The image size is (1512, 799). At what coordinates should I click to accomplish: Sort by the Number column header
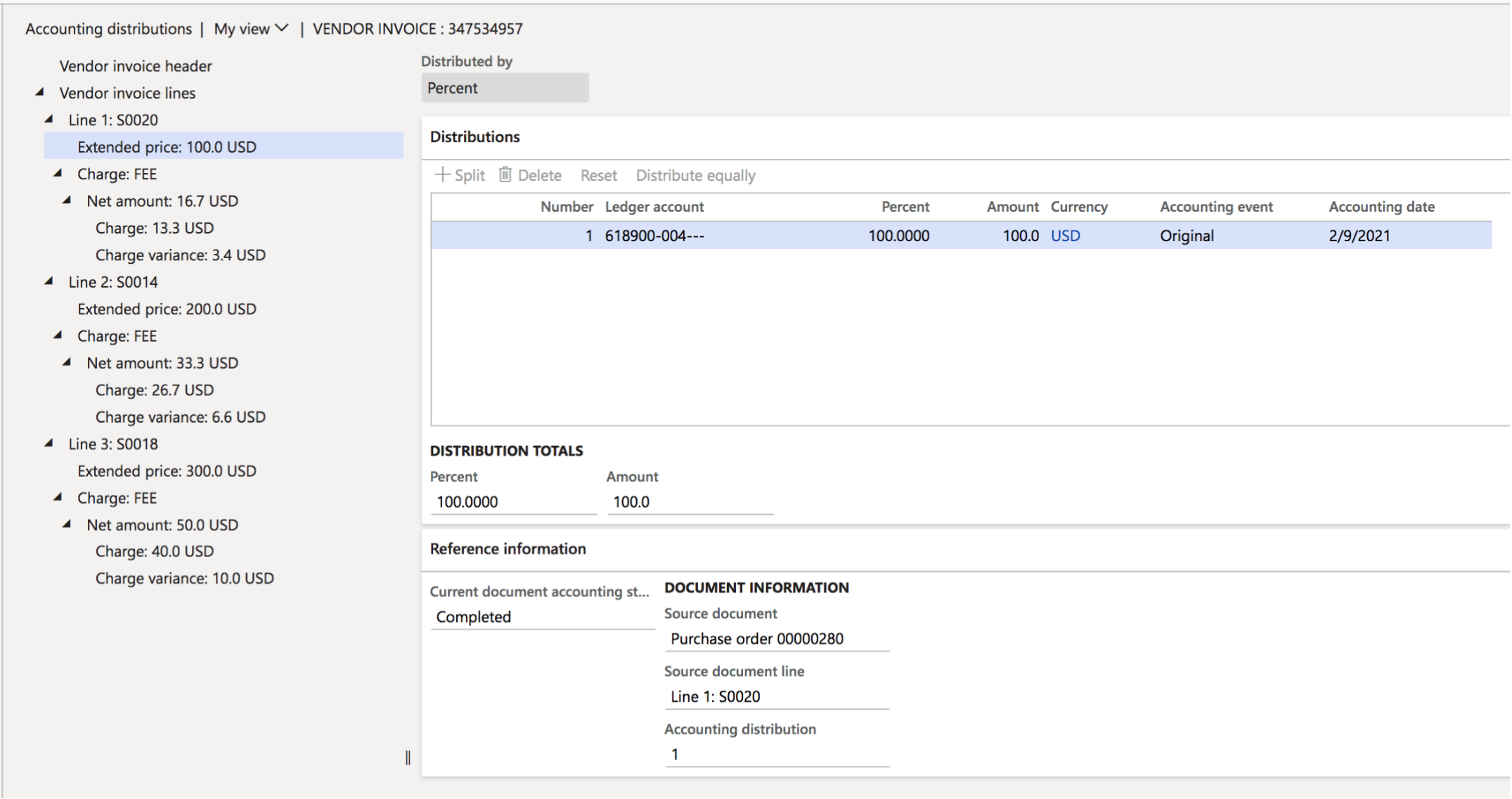(567, 207)
